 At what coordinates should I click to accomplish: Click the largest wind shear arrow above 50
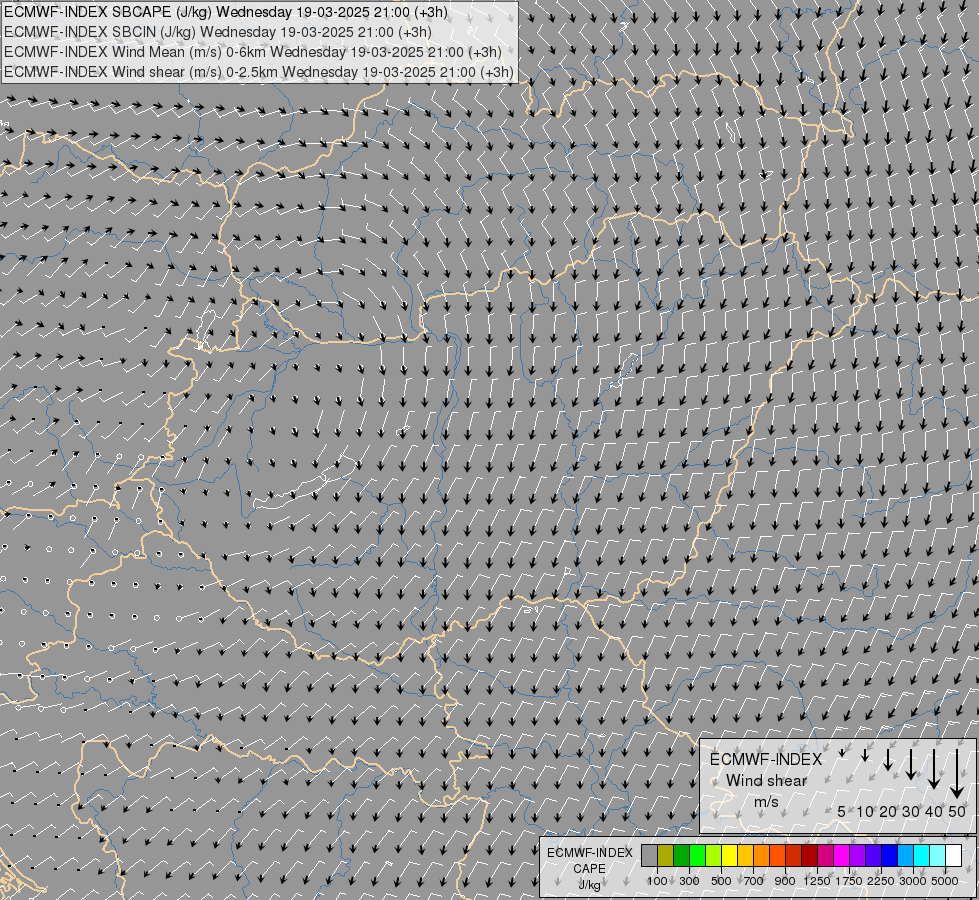point(957,774)
